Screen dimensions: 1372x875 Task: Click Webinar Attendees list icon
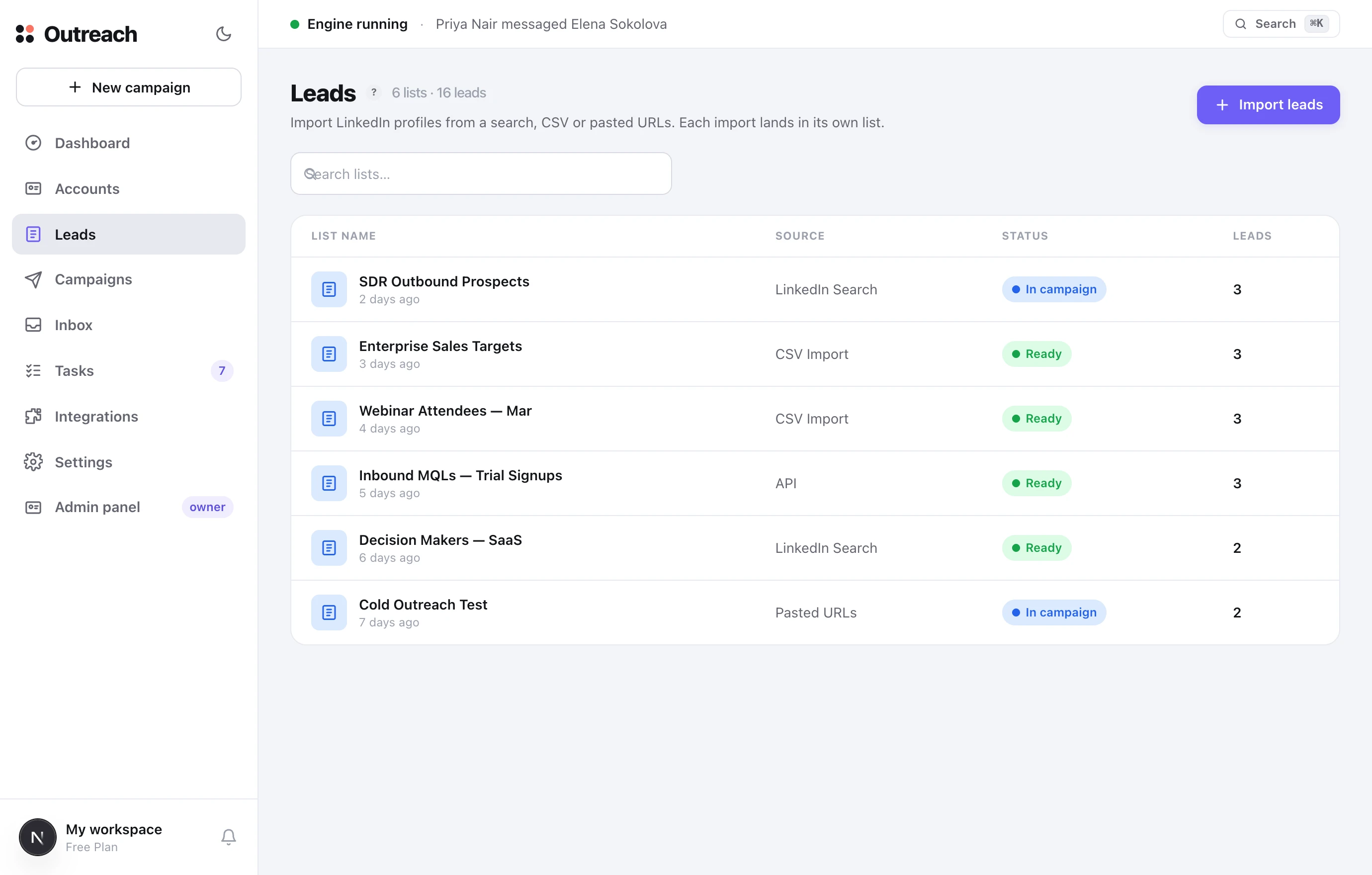[329, 419]
